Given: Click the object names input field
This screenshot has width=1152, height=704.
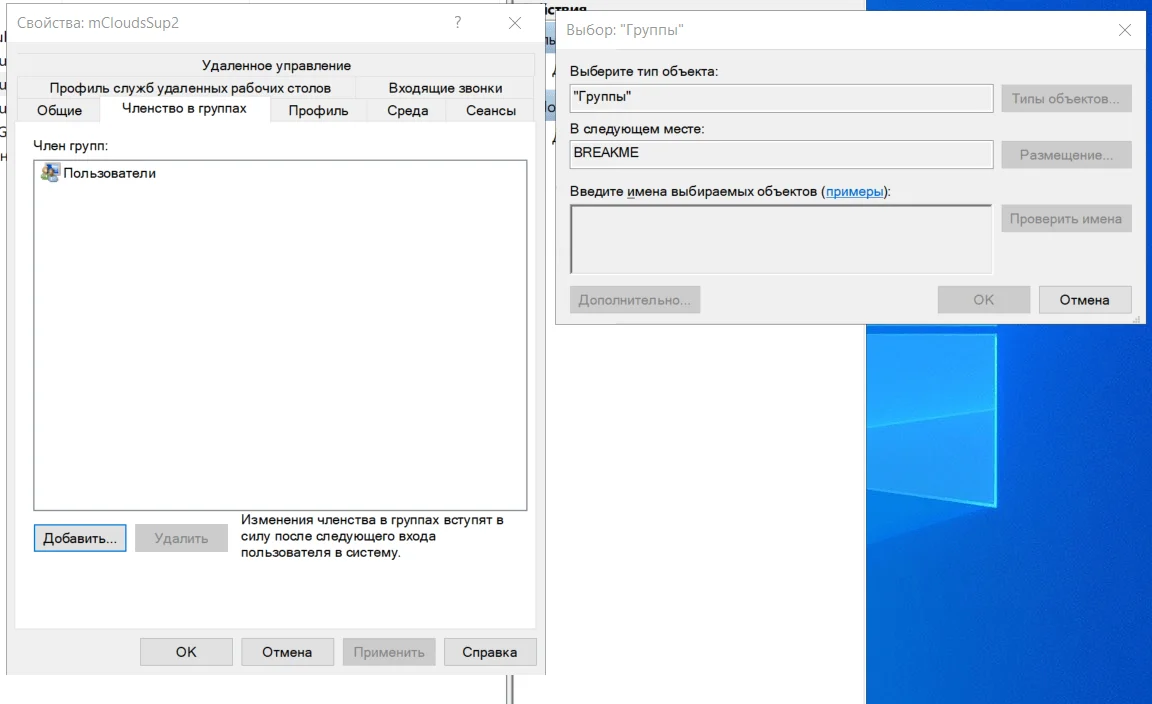Looking at the screenshot, I should click(x=780, y=239).
